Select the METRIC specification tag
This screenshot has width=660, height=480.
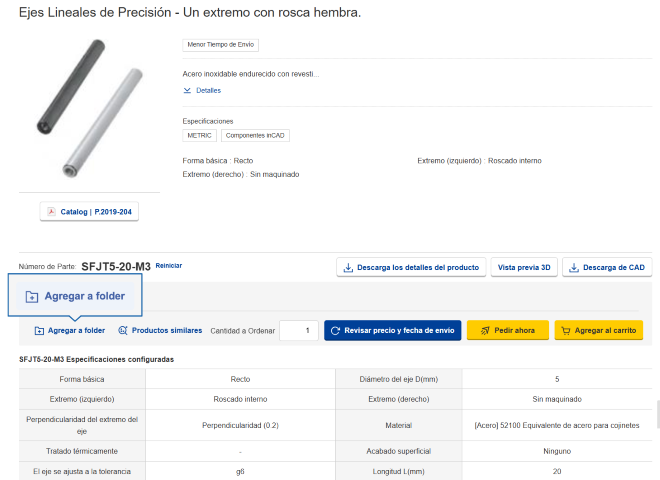198,135
